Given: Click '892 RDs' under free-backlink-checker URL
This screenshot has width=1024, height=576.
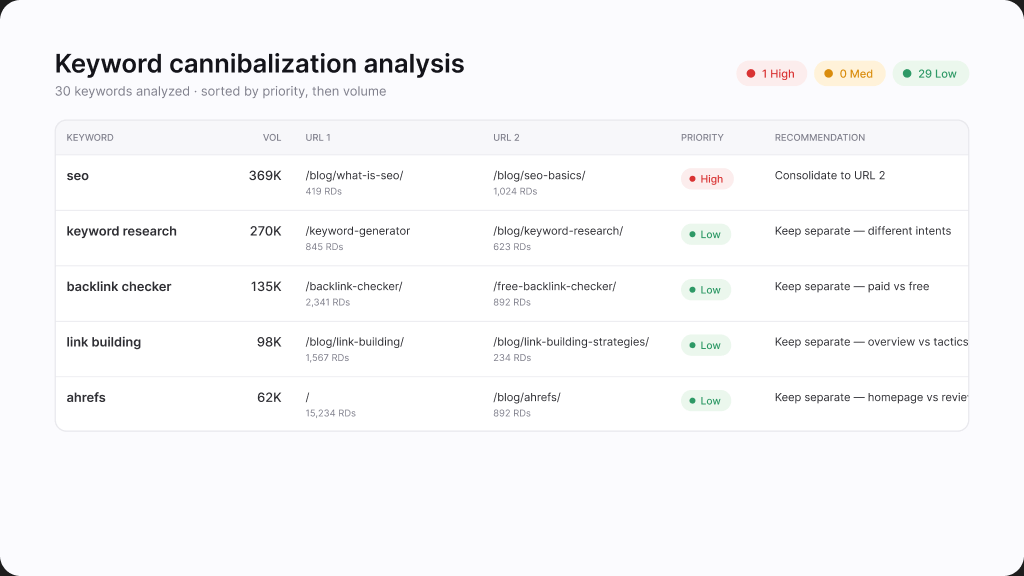Looking at the screenshot, I should (x=512, y=303).
